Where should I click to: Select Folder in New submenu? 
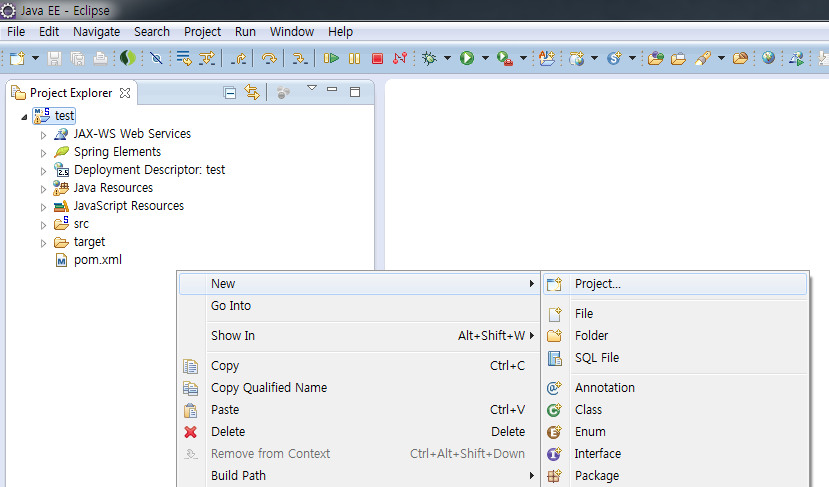point(675,336)
